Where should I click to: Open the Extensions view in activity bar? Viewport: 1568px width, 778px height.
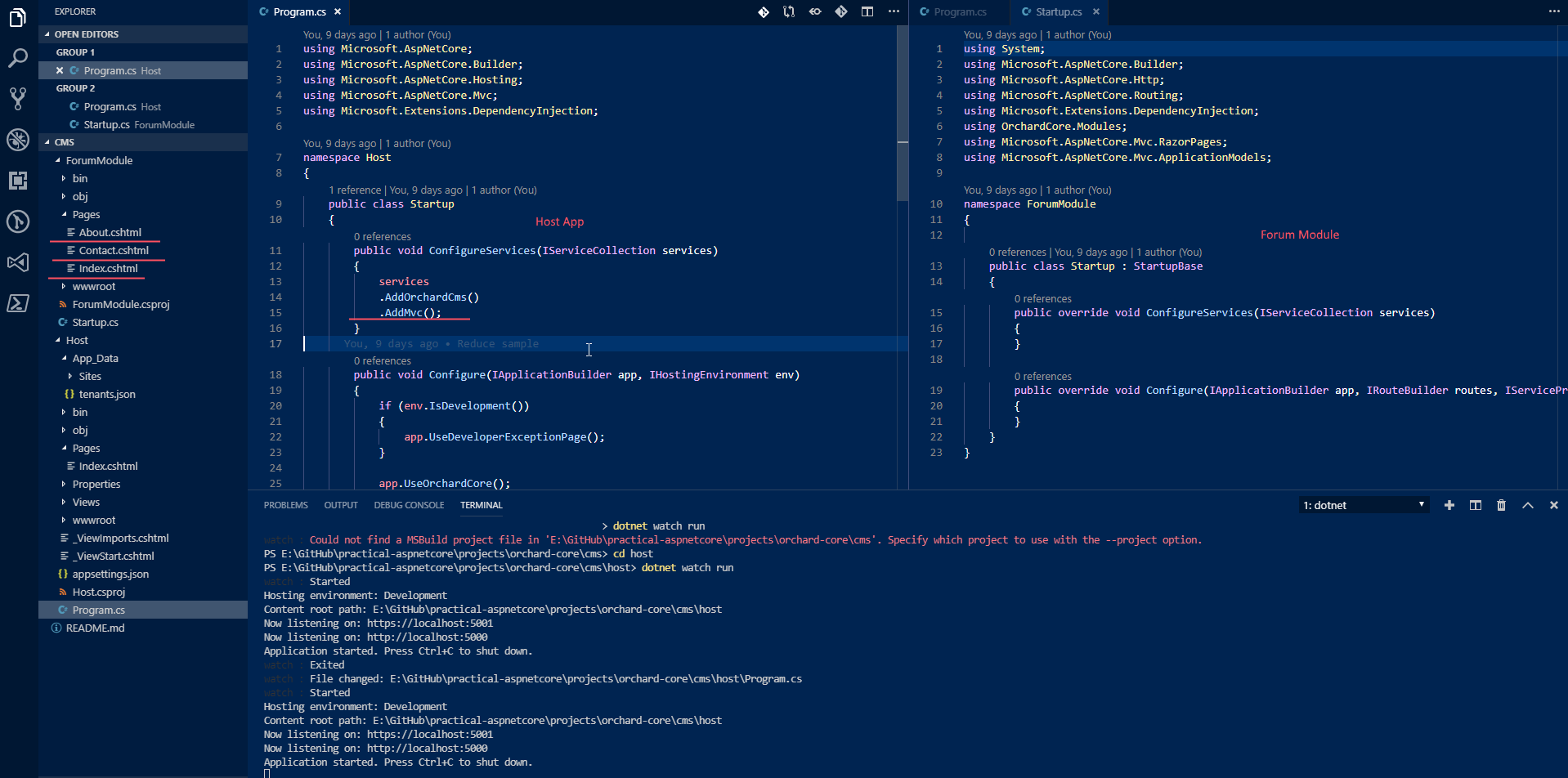(x=18, y=181)
